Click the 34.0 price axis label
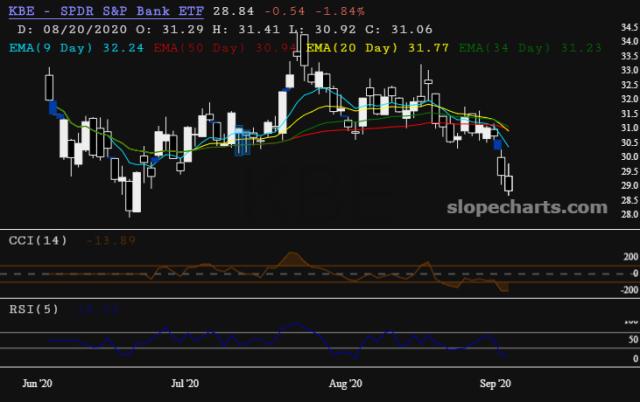Viewport: 640px width, 402px height. [x=626, y=41]
